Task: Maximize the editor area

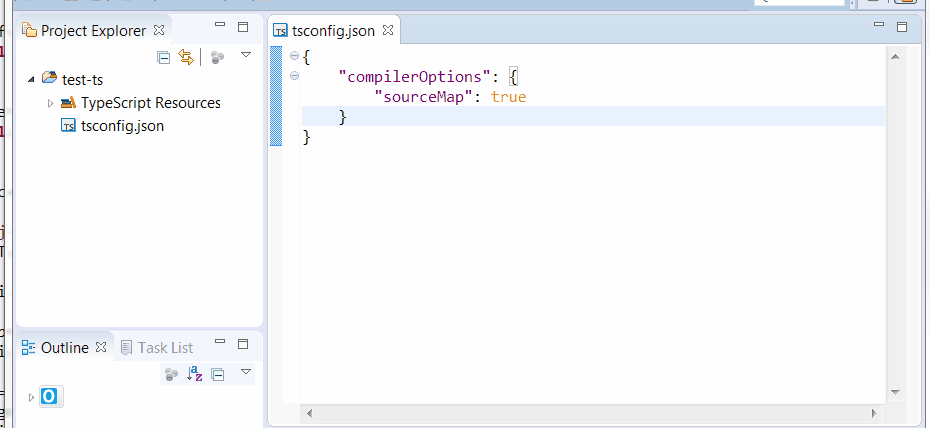Action: click(x=901, y=27)
